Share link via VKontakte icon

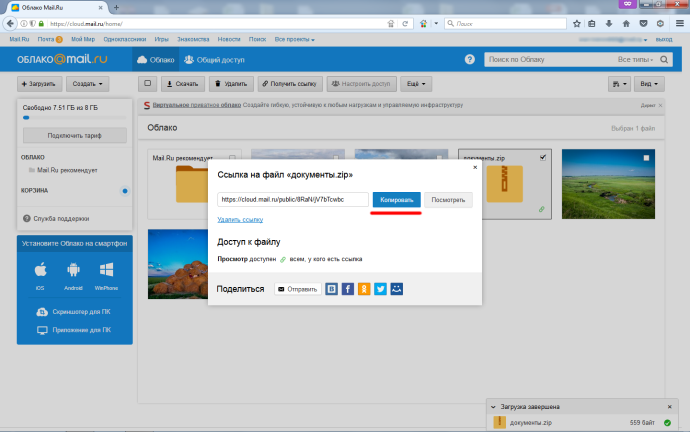(x=331, y=289)
